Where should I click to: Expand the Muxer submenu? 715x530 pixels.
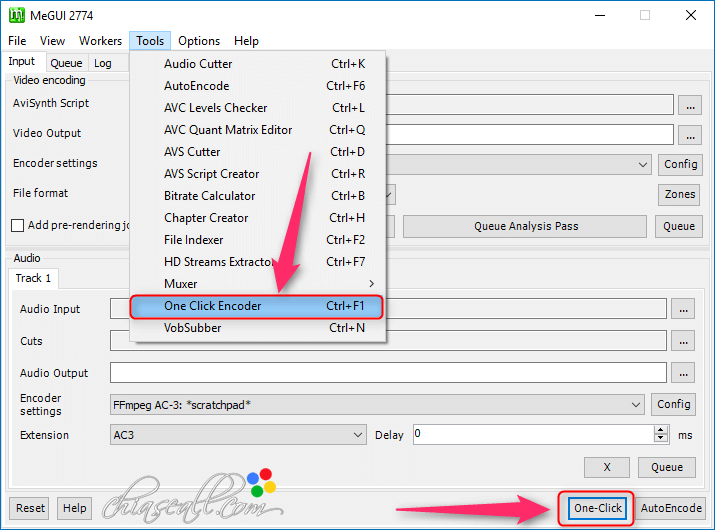pos(258,284)
